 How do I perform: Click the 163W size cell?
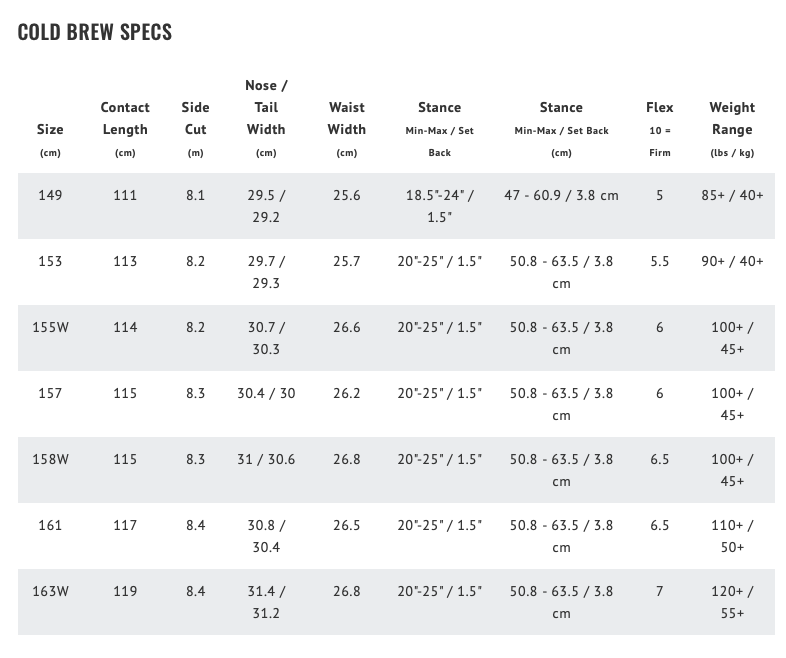[50, 591]
